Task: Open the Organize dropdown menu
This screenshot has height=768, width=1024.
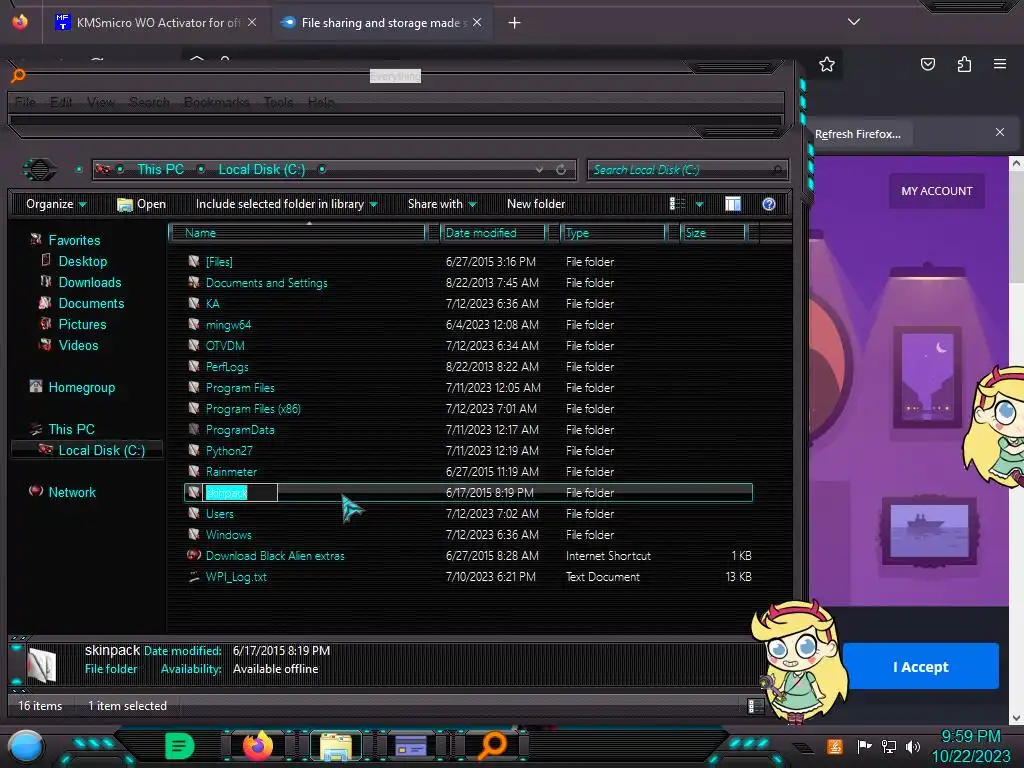Action: (56, 204)
